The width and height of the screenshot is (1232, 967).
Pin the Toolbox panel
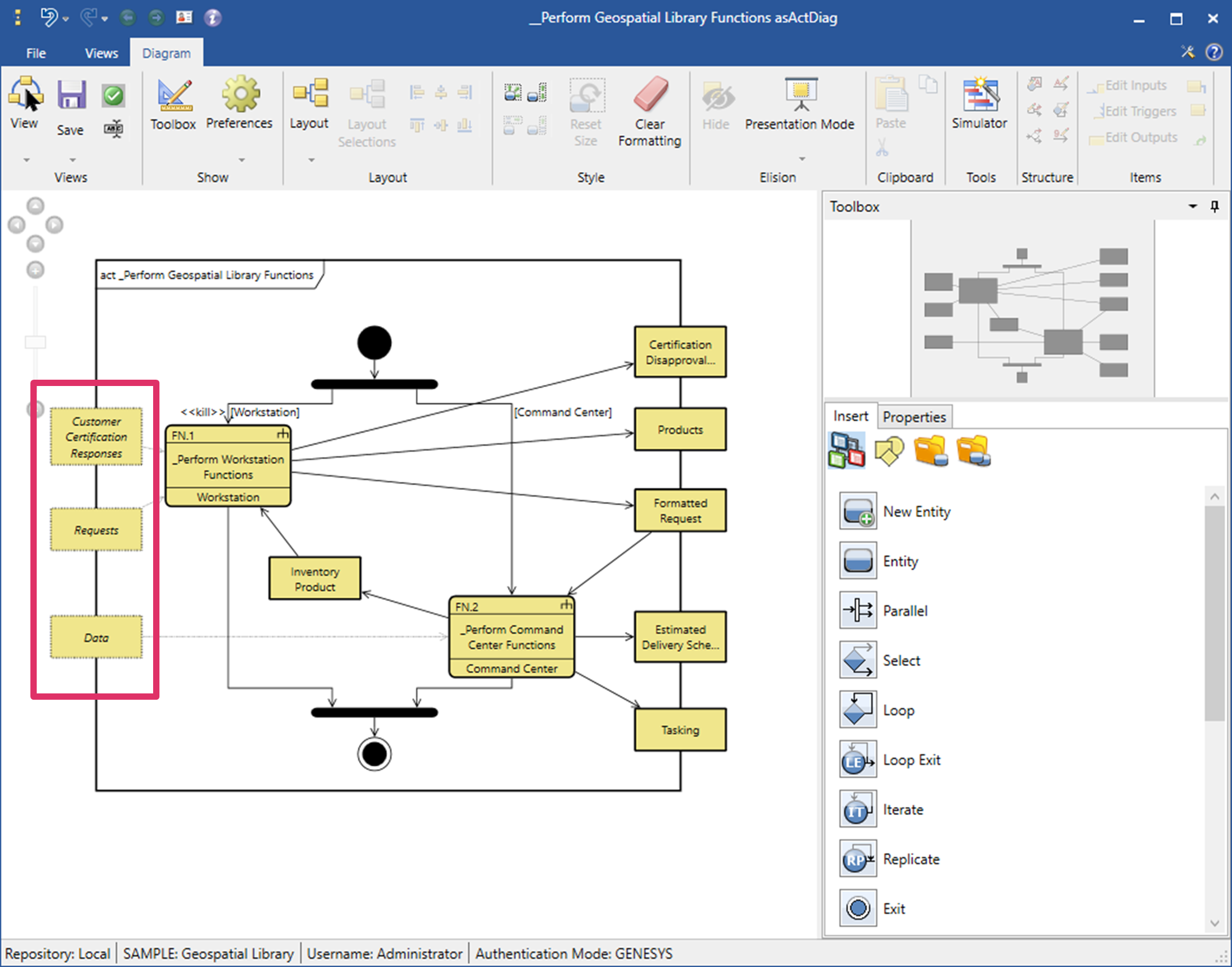coord(1214,206)
